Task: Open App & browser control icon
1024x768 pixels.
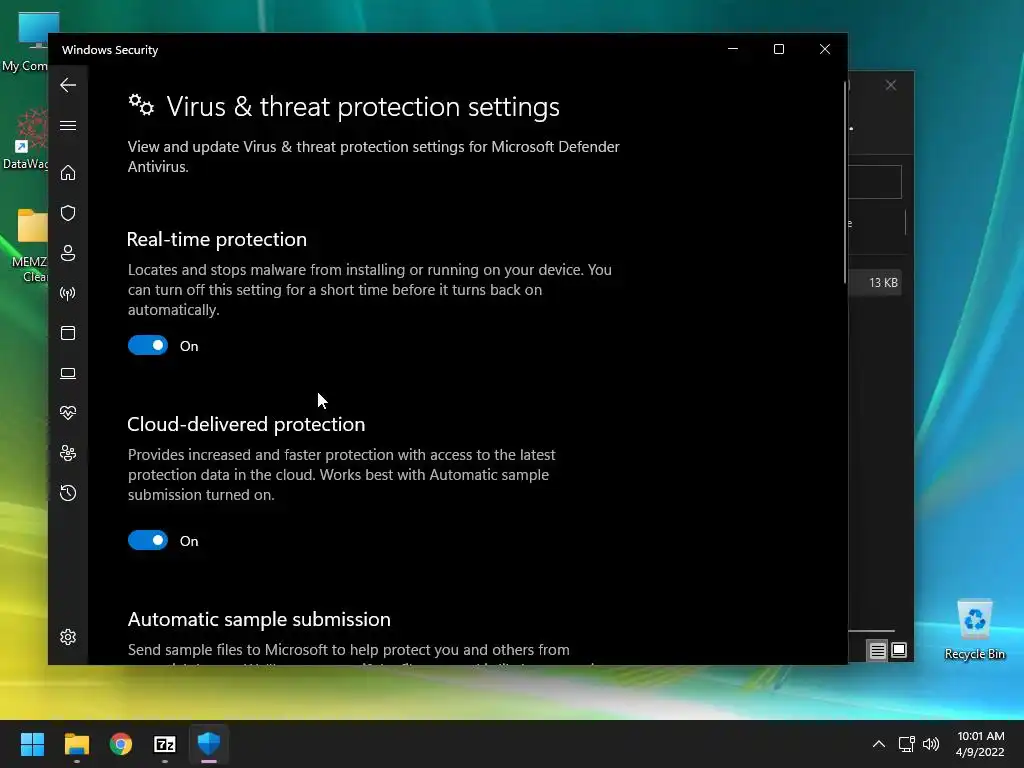Action: (68, 333)
